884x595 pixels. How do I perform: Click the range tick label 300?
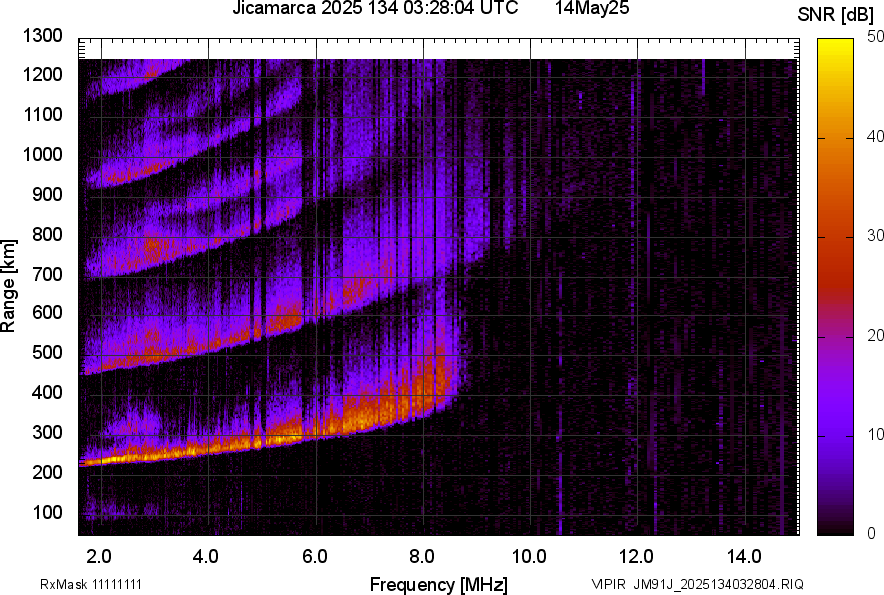(x=47, y=433)
